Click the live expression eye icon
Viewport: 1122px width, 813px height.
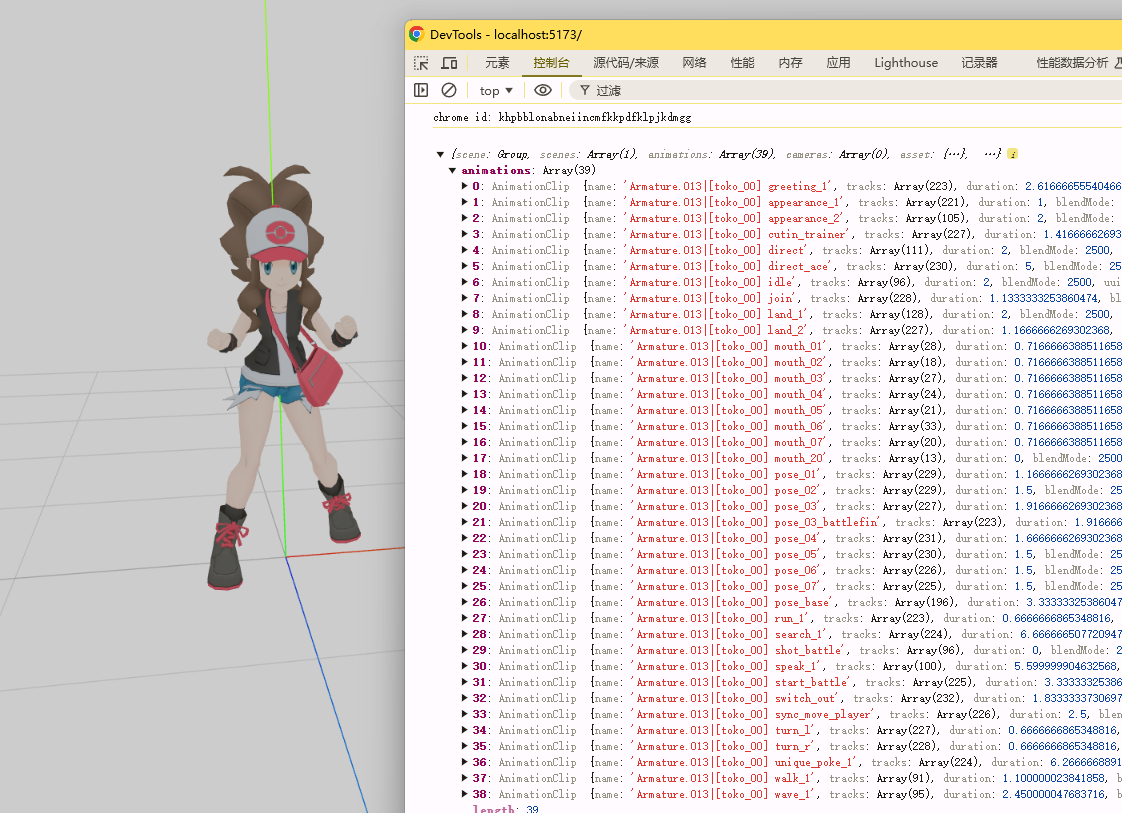542,90
